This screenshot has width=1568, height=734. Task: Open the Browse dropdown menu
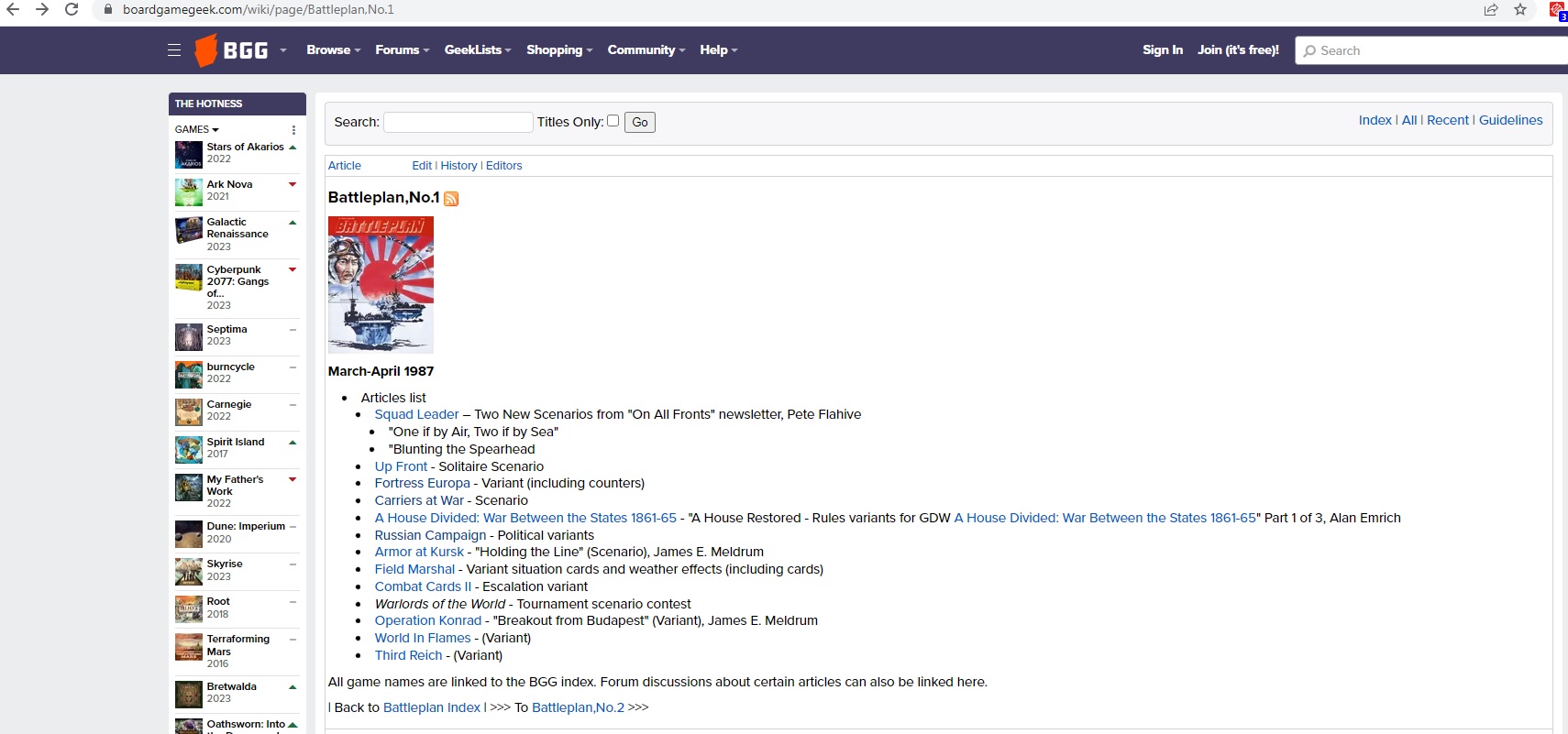[333, 50]
